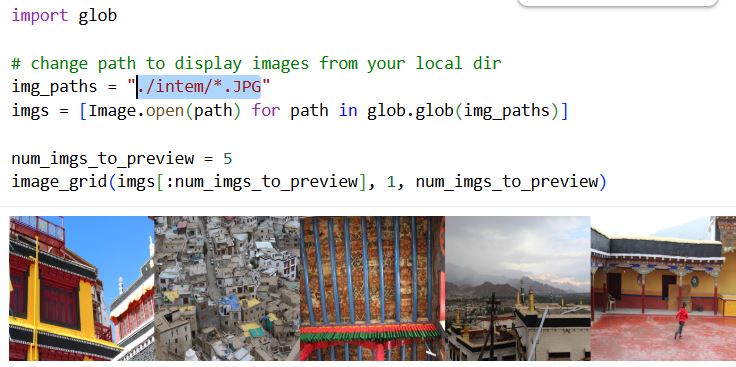The width and height of the screenshot is (736, 367).
Task: Click the 'imgs' variable at line start
Action: point(30,111)
